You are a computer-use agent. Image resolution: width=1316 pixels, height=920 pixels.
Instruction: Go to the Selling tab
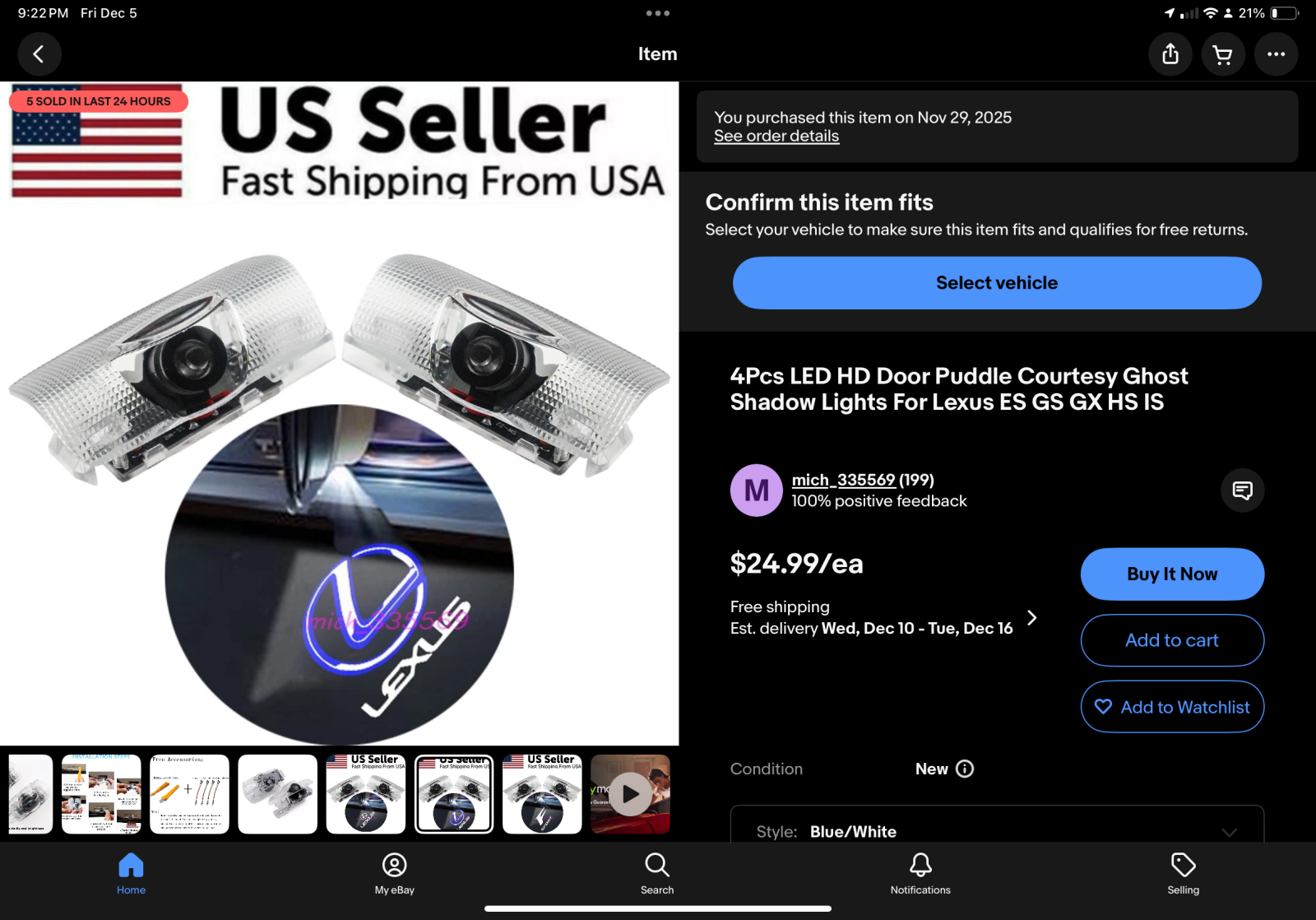point(1183,874)
